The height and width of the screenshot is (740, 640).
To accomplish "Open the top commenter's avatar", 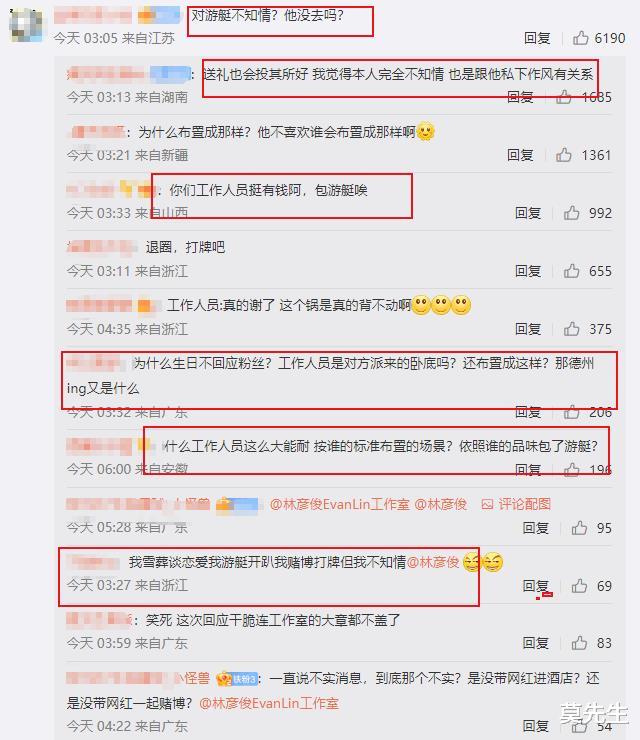I will tap(26, 25).
